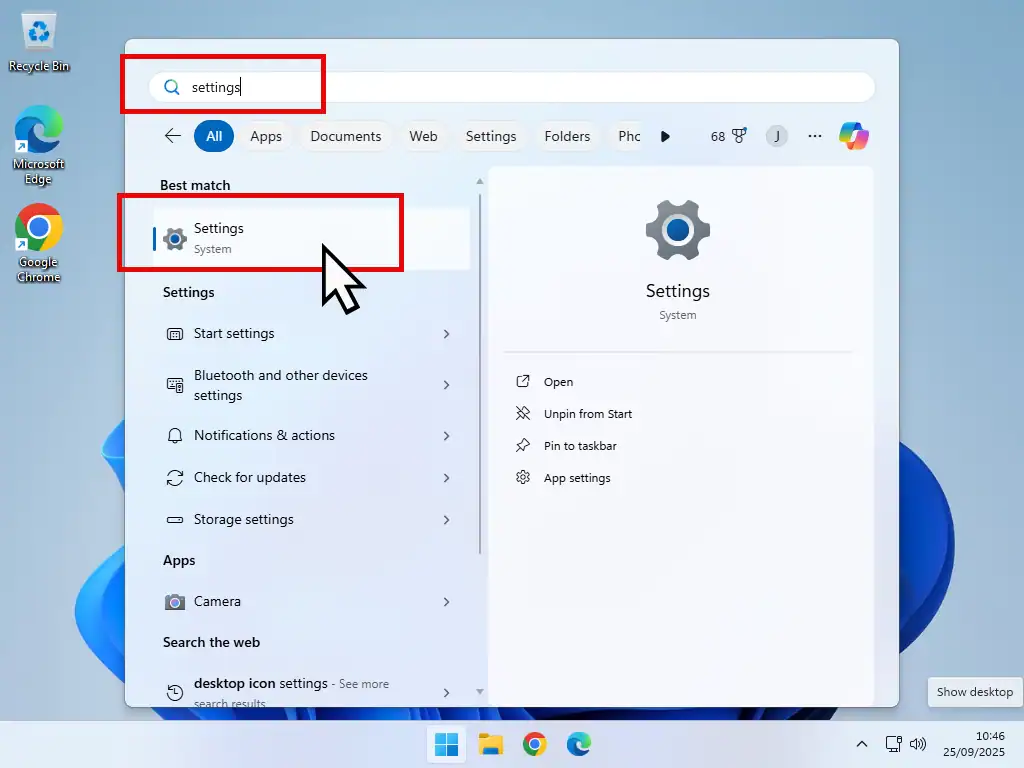Image resolution: width=1024 pixels, height=768 pixels.
Task: Show more filters with play arrow
Action: [x=665, y=136]
